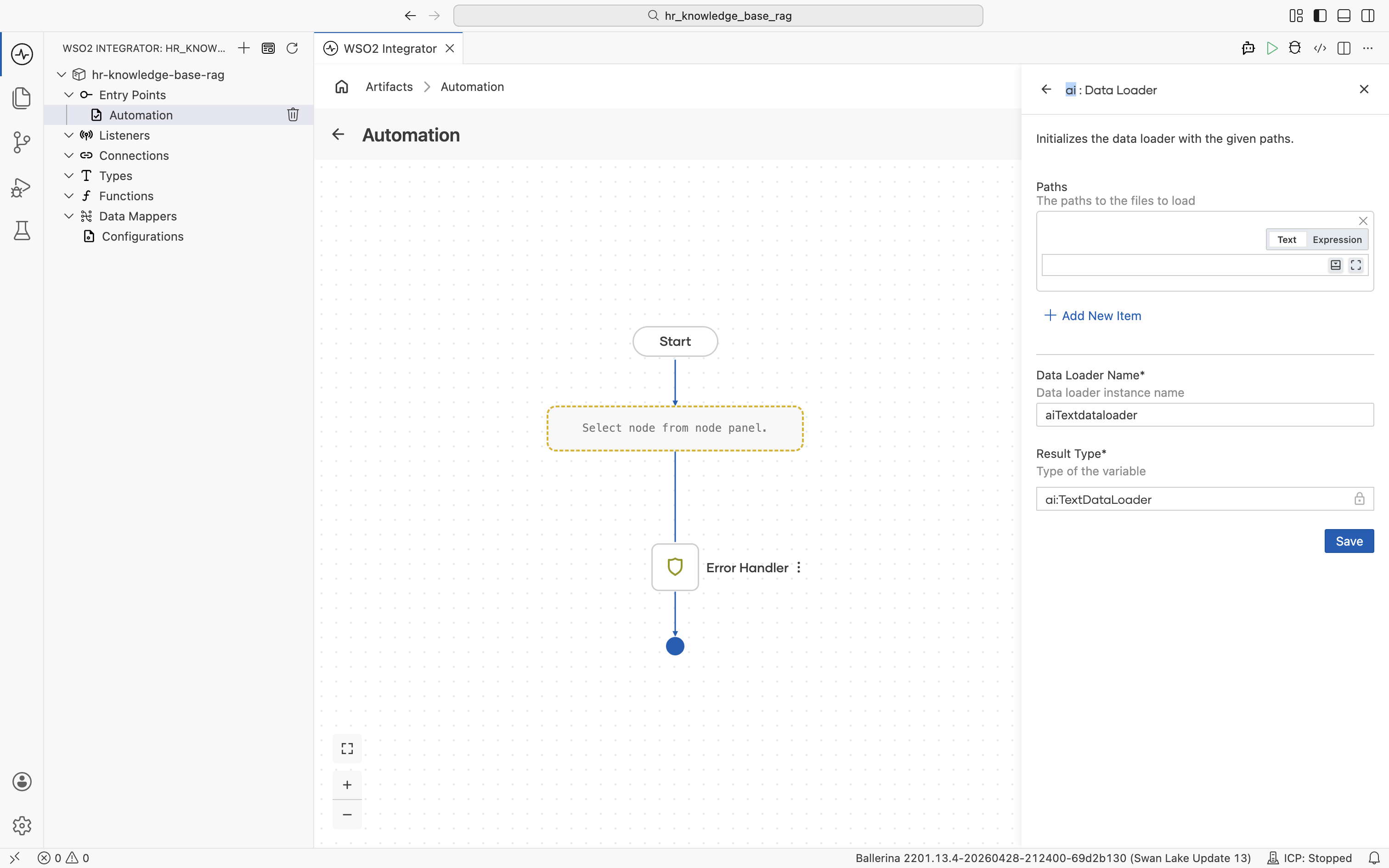Viewport: 1389px width, 868px height.
Task: Open the helper pane for Paths field
Action: pyautogui.click(x=1336, y=265)
